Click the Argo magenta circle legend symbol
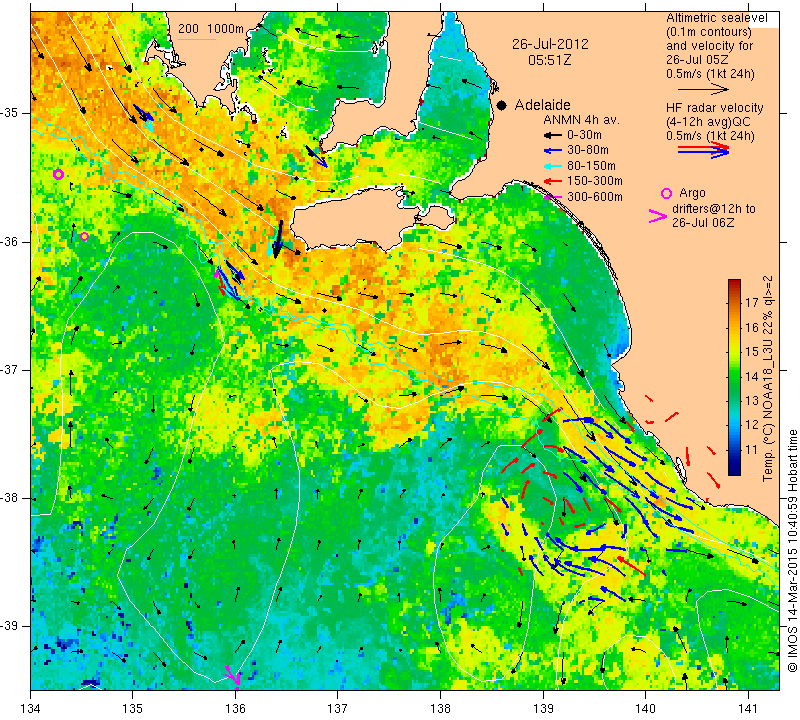The width and height of the screenshot is (800, 720). click(x=666, y=193)
